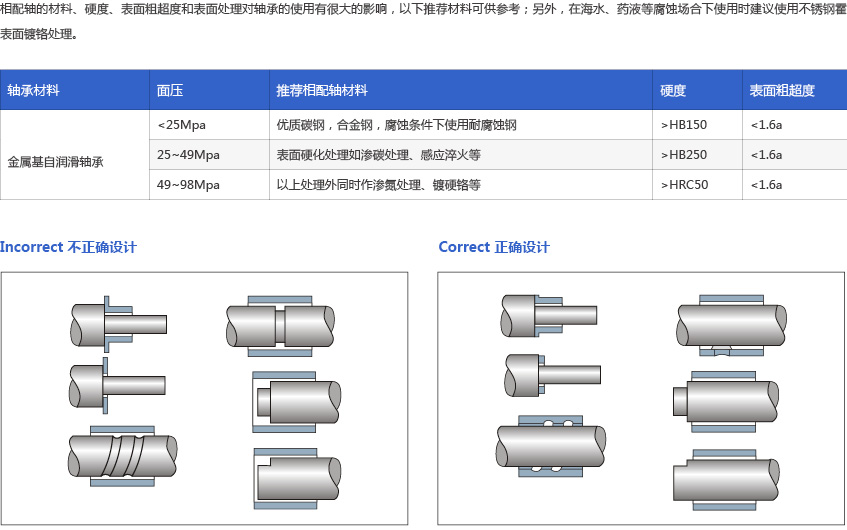
Task: Click the '硬度' column header
Action: pos(673,90)
